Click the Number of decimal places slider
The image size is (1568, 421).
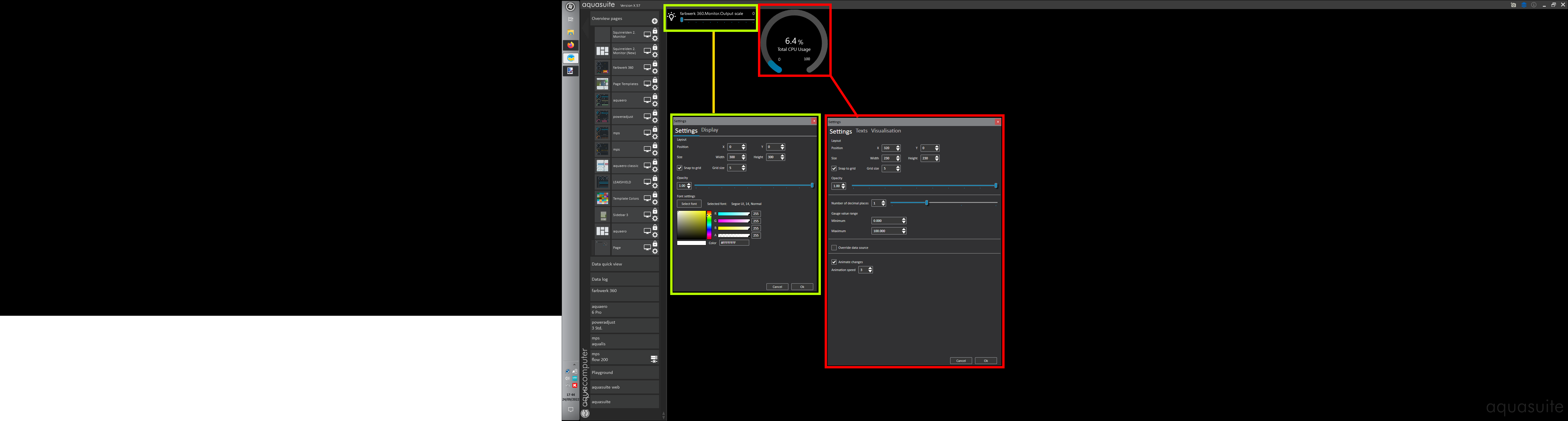tap(926, 203)
